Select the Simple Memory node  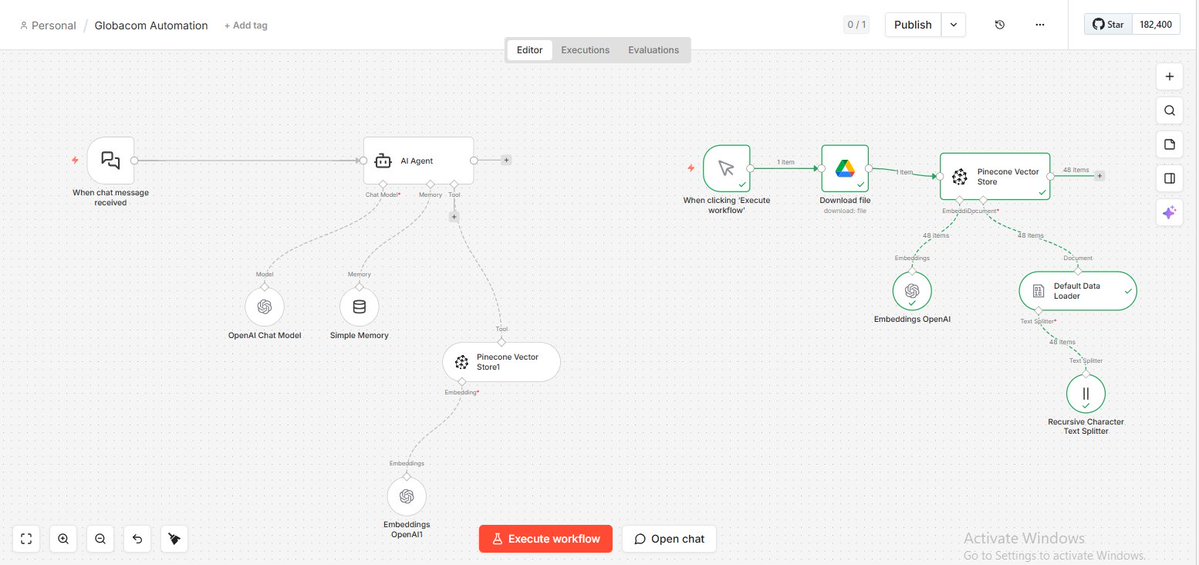point(359,307)
